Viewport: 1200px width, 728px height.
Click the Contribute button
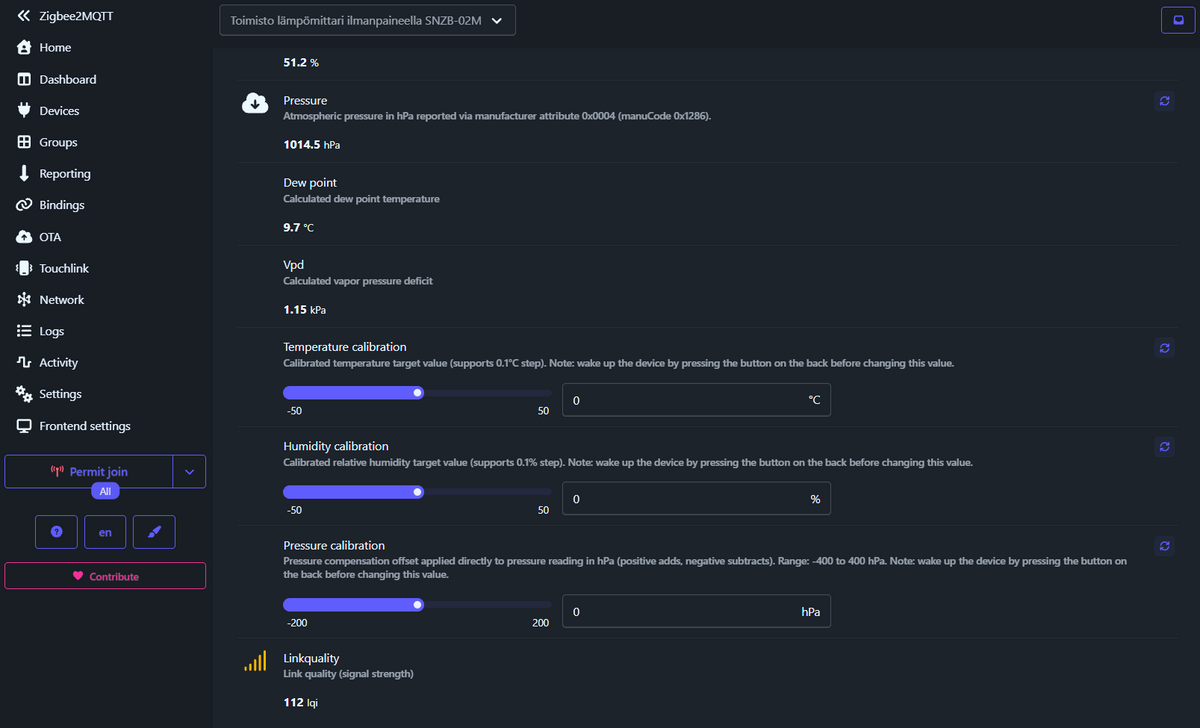pos(105,576)
